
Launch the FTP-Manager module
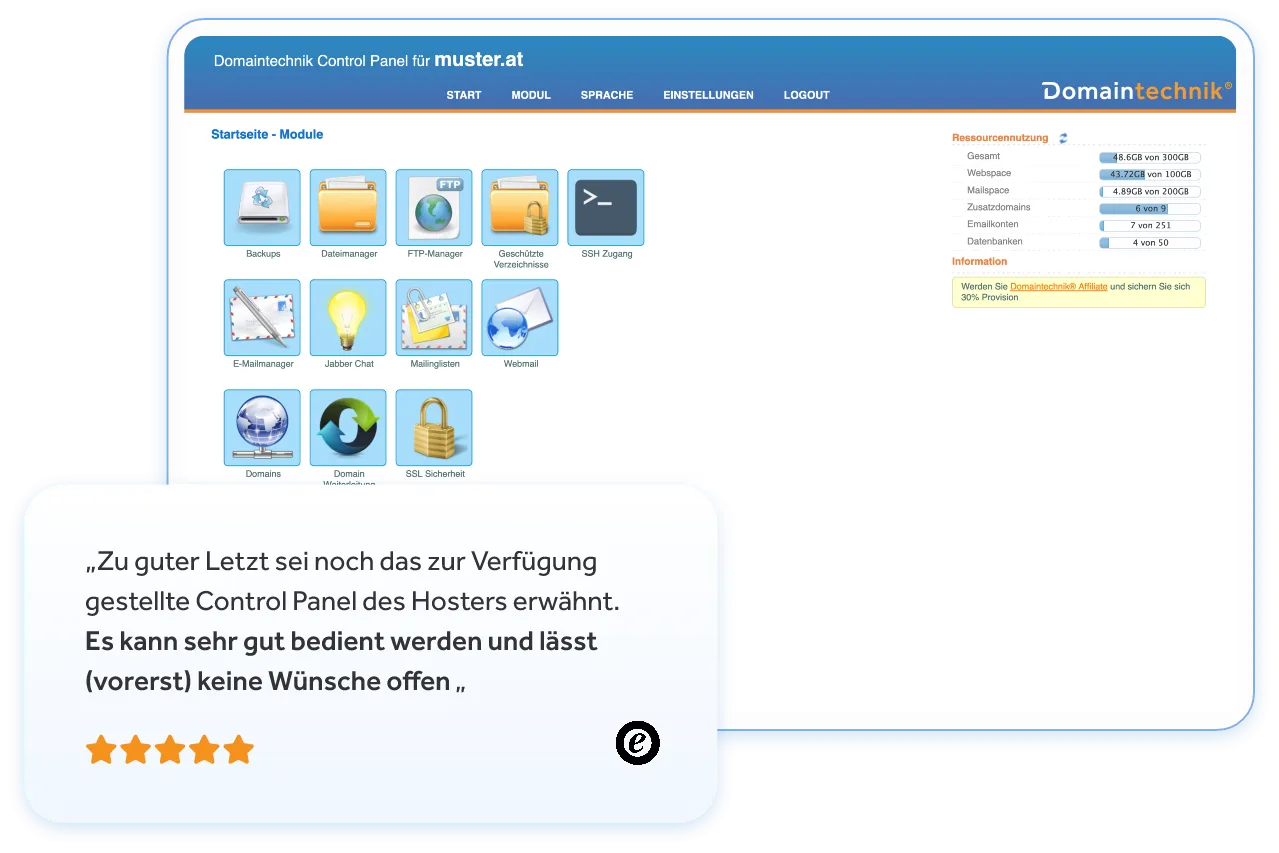coord(434,207)
